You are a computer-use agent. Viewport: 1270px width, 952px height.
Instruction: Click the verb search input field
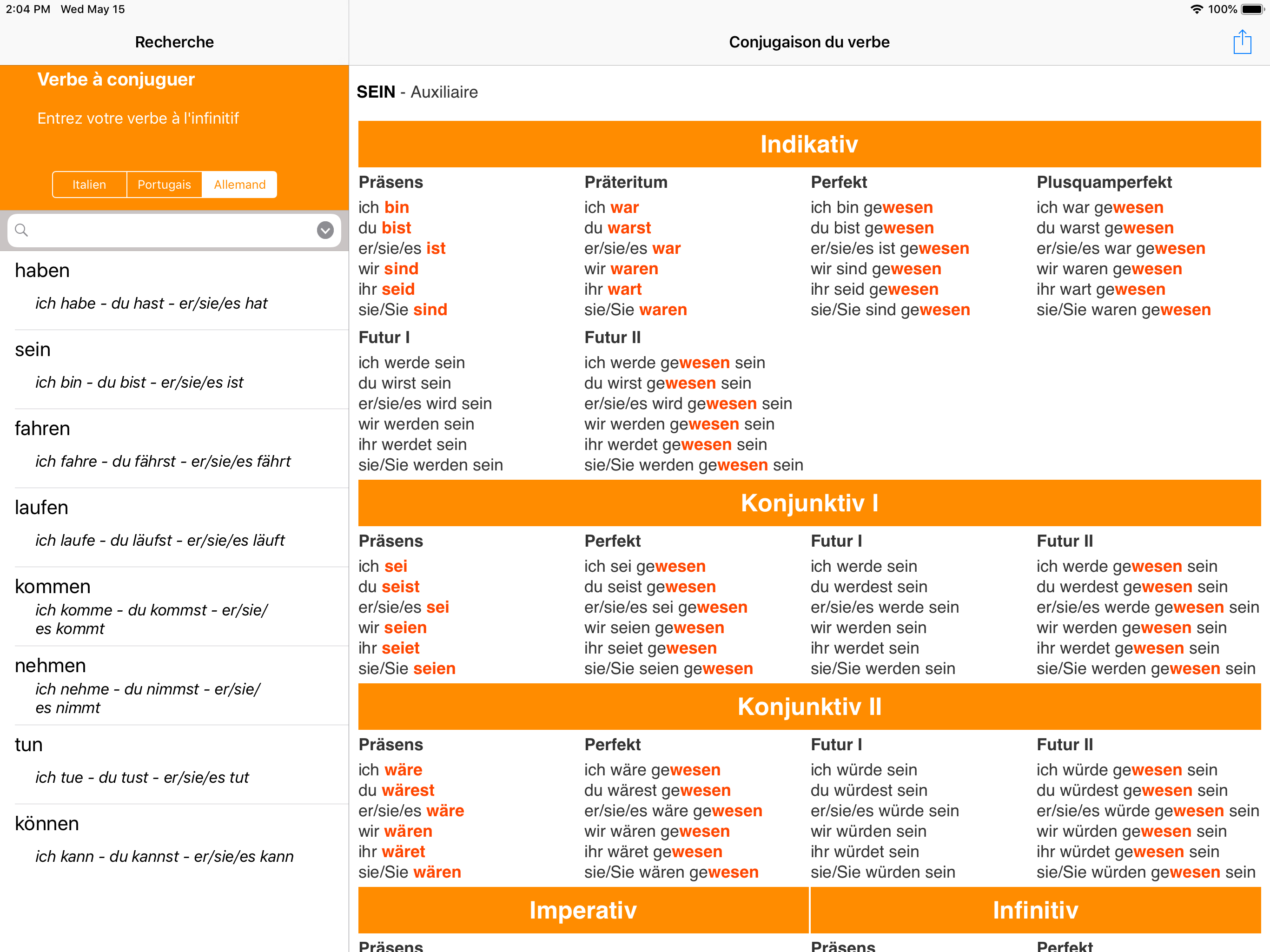coord(174,230)
